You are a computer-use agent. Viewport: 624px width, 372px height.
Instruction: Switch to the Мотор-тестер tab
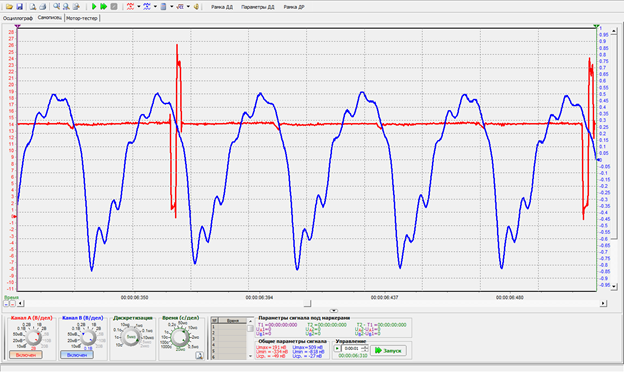(x=82, y=18)
